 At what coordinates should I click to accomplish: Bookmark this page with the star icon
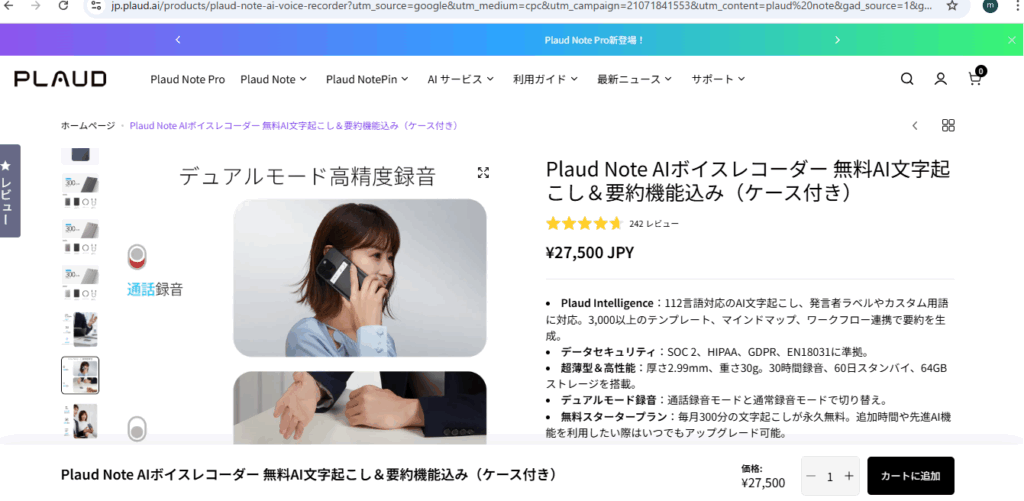tap(952, 6)
